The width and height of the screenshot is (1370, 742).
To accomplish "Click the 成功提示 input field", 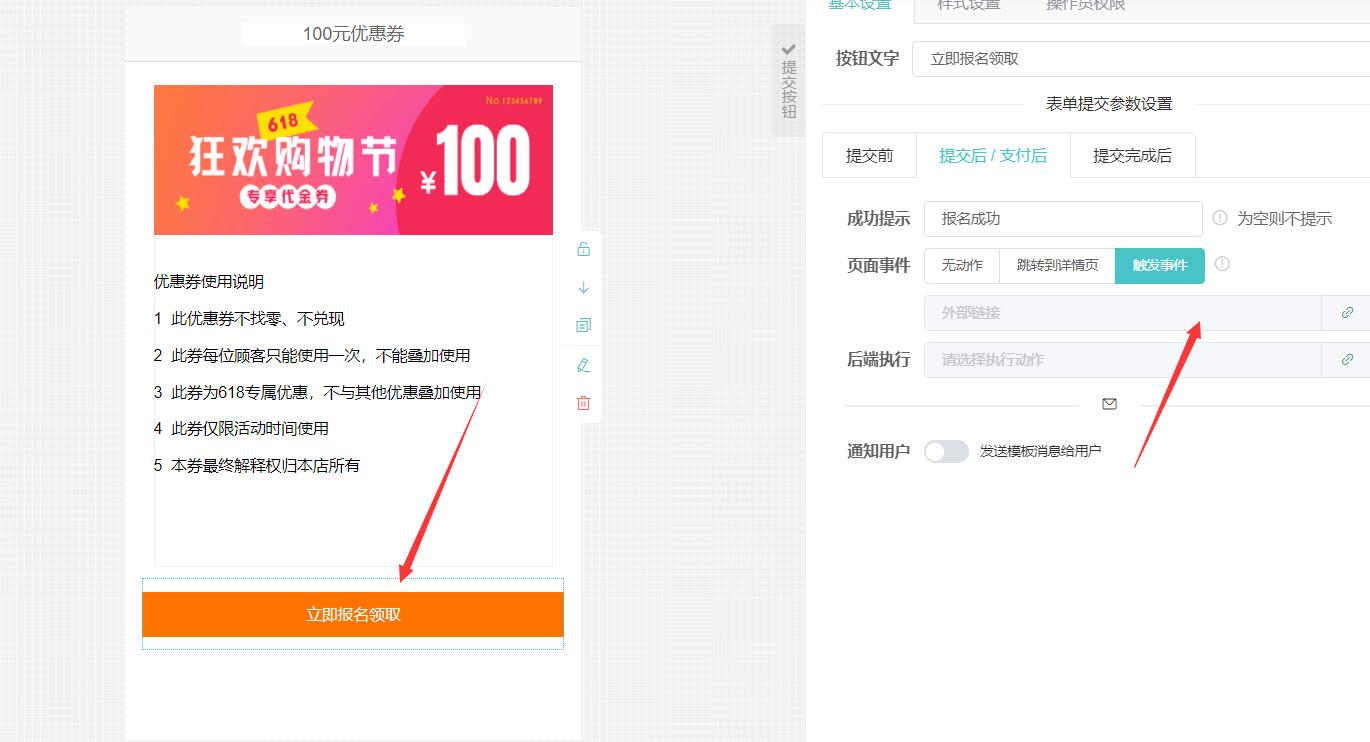I will point(1063,219).
